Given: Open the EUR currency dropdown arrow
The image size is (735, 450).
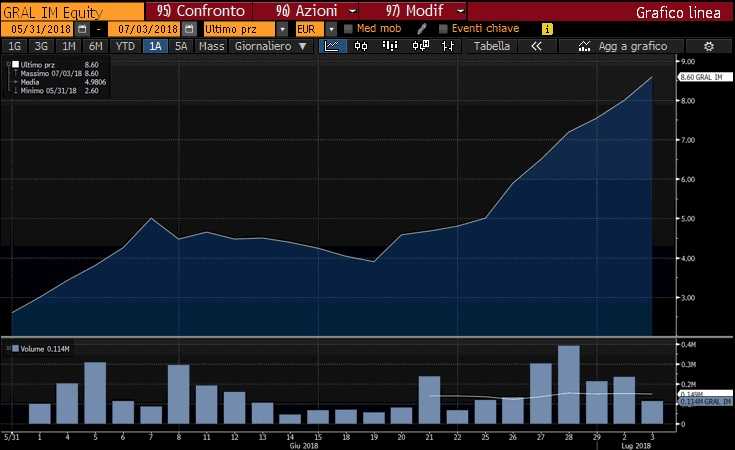Looking at the screenshot, I should (331, 29).
